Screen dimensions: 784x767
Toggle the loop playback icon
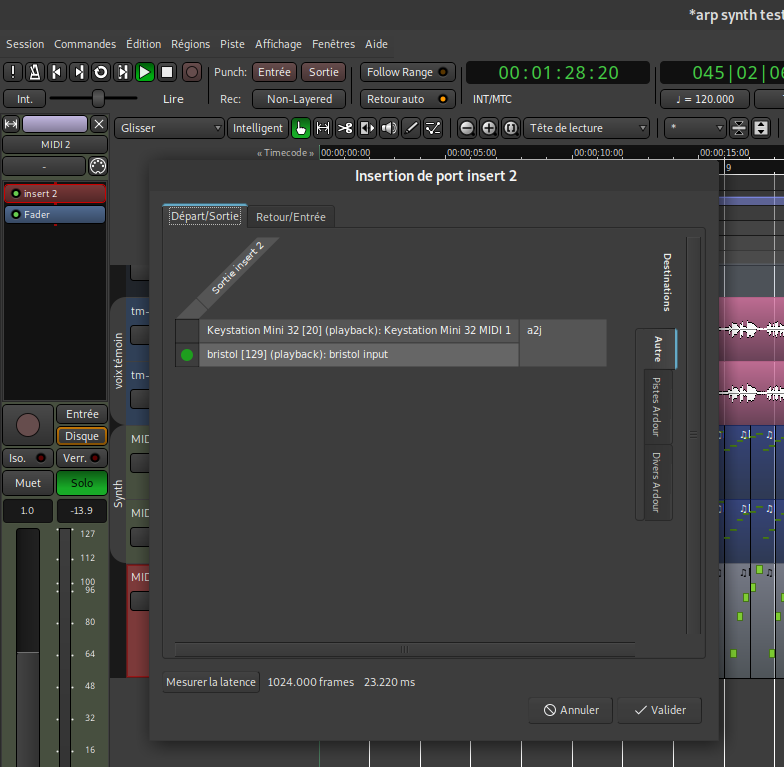point(100,72)
